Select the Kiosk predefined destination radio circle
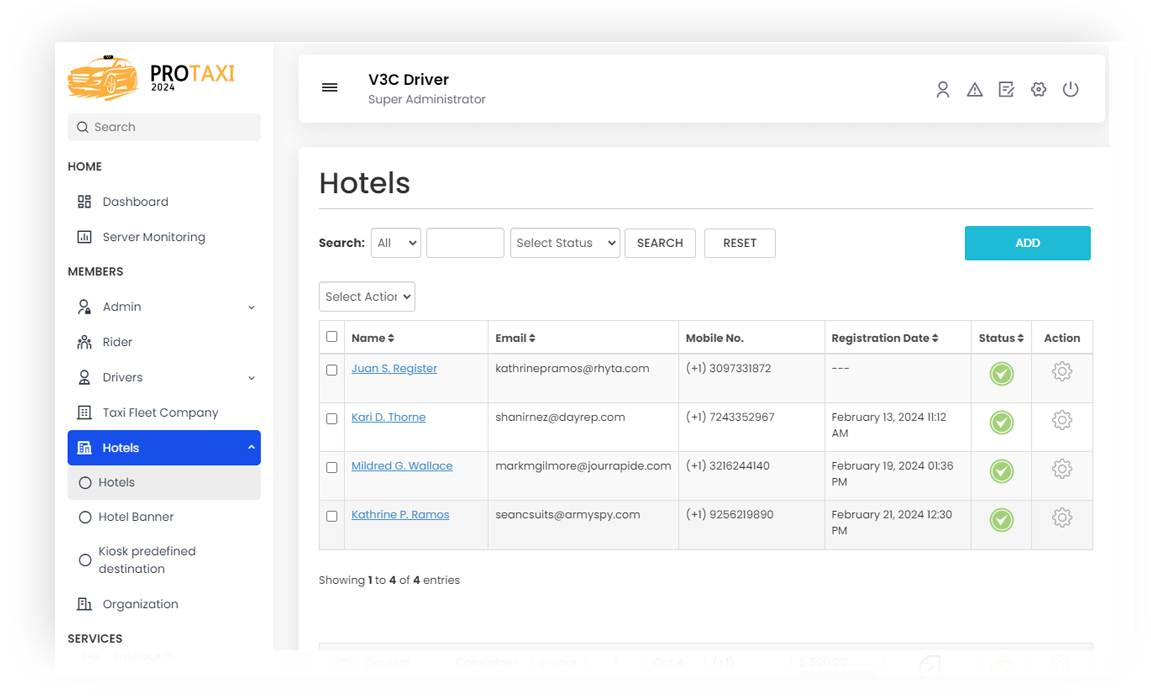Image resolution: width=1151 pixels, height=698 pixels. pos(85,560)
